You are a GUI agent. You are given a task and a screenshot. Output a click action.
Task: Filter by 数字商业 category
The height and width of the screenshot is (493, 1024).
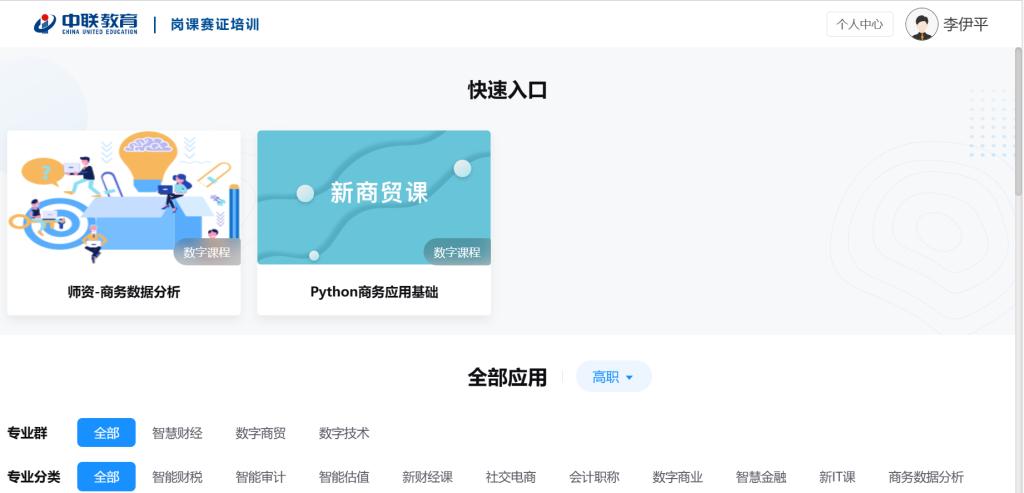(677, 477)
